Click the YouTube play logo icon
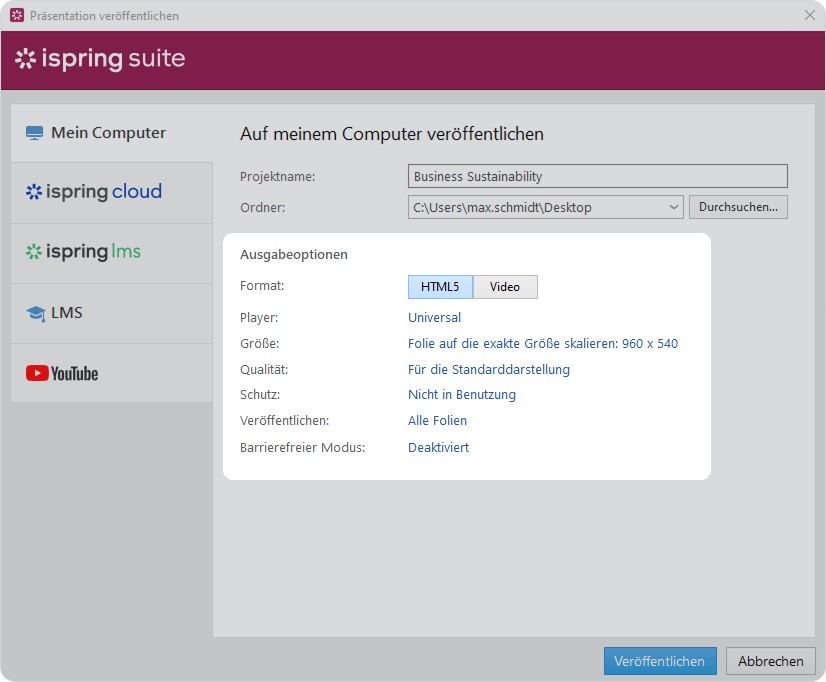 point(37,373)
